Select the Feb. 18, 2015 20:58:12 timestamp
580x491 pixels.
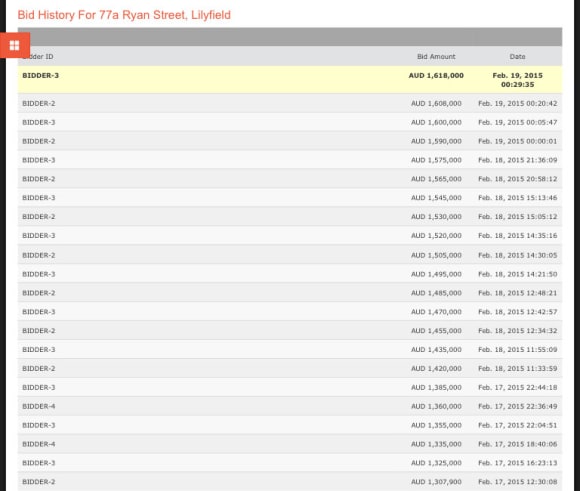click(517, 179)
